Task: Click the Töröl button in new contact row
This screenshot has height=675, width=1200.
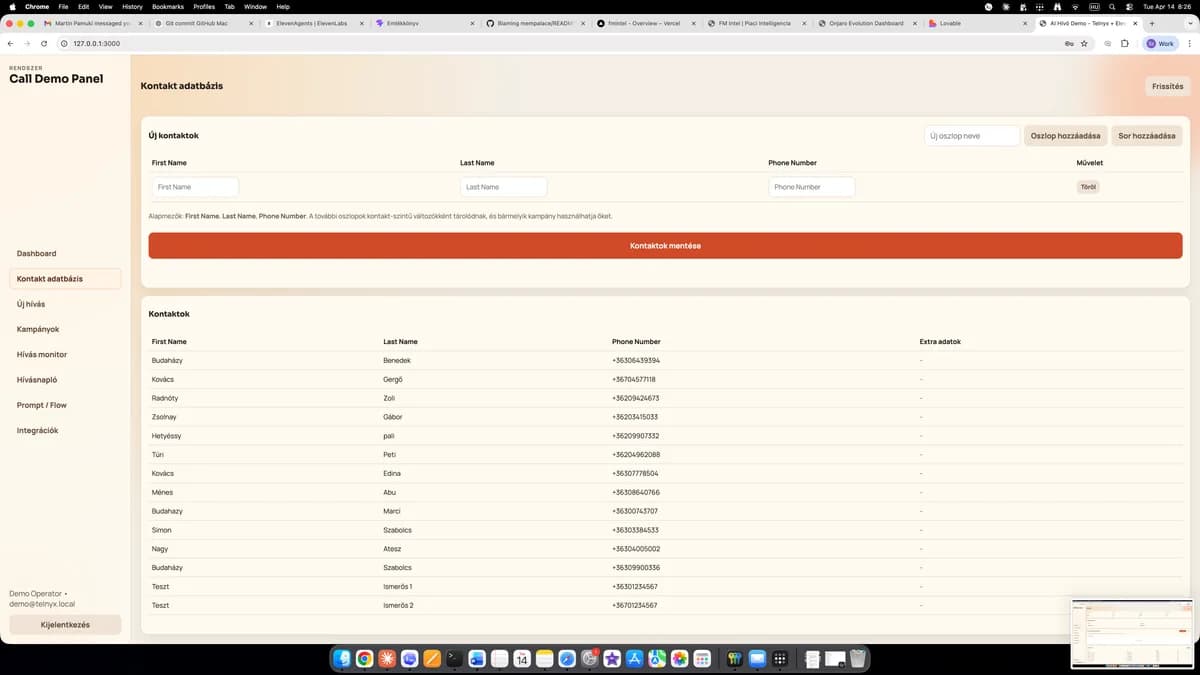Action: pyautogui.click(x=1088, y=187)
